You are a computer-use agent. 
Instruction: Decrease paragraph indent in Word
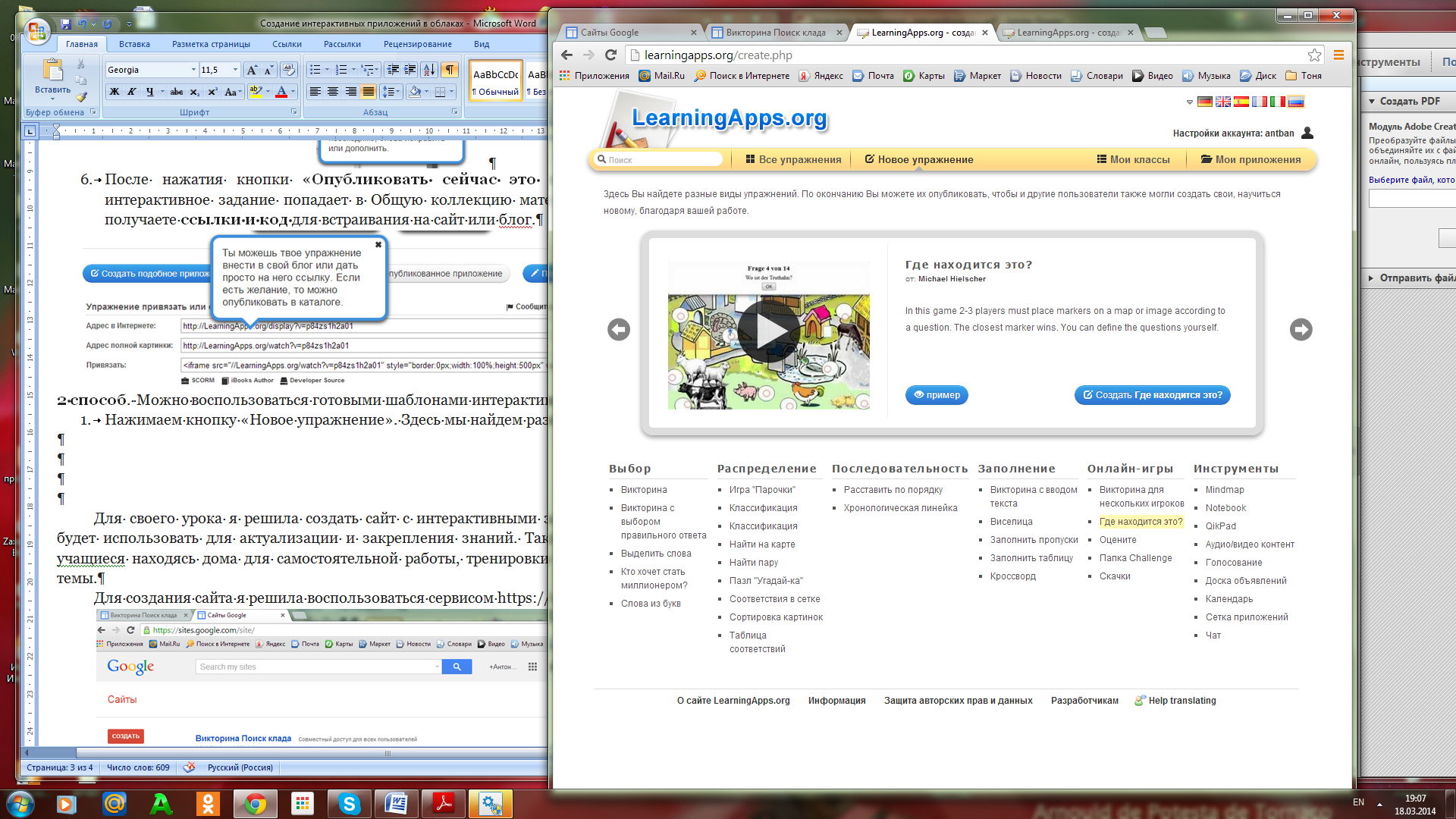(x=393, y=70)
